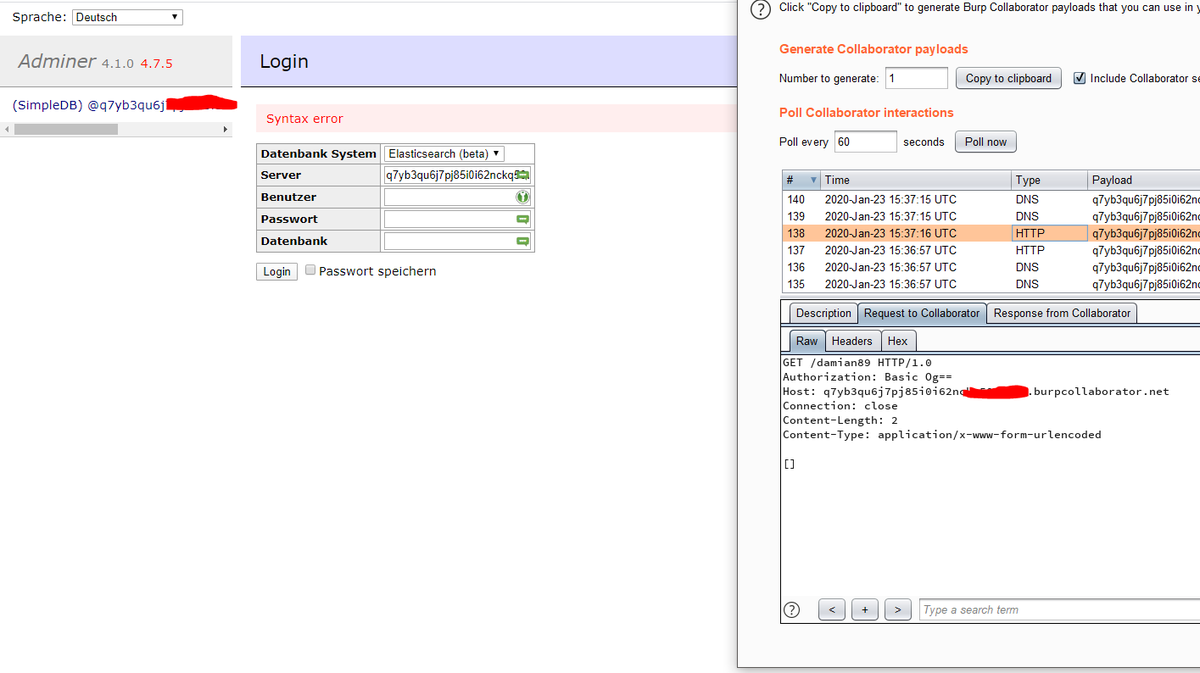Click the Adminer logo link
This screenshot has width=1200, height=673.
point(57,61)
